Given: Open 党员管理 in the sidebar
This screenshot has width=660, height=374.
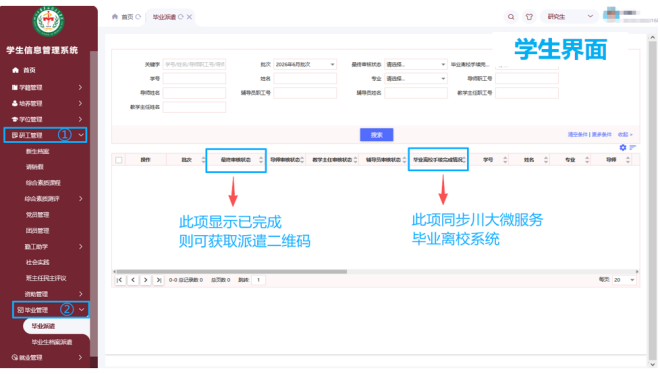Looking at the screenshot, I should (37, 215).
